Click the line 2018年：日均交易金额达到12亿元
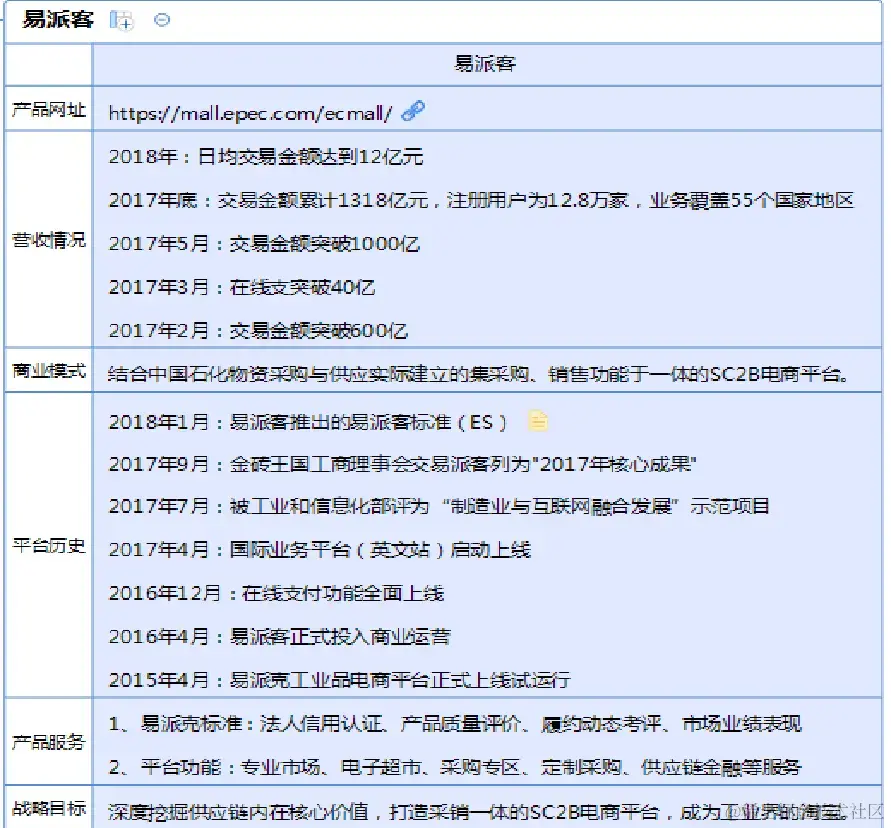Viewport: 891px width, 828px height. (266, 157)
